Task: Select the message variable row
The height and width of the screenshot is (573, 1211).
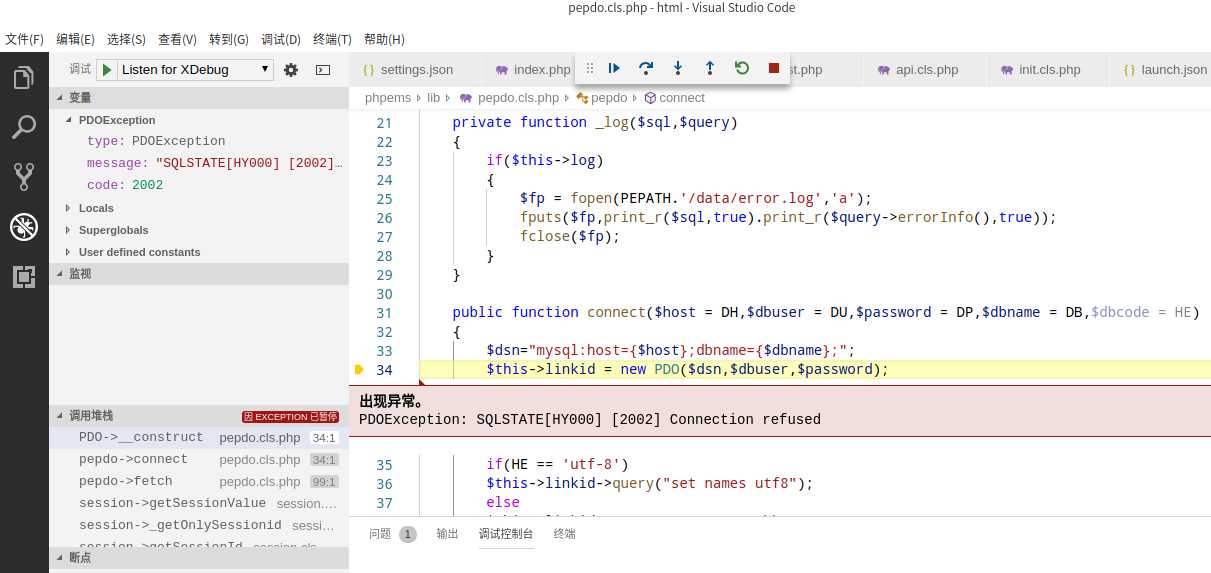Action: click(199, 164)
